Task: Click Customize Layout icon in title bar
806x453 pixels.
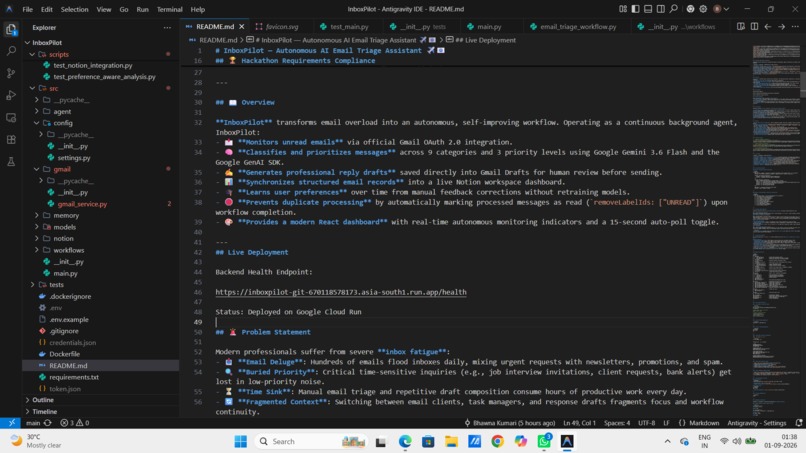Action: 623,9
